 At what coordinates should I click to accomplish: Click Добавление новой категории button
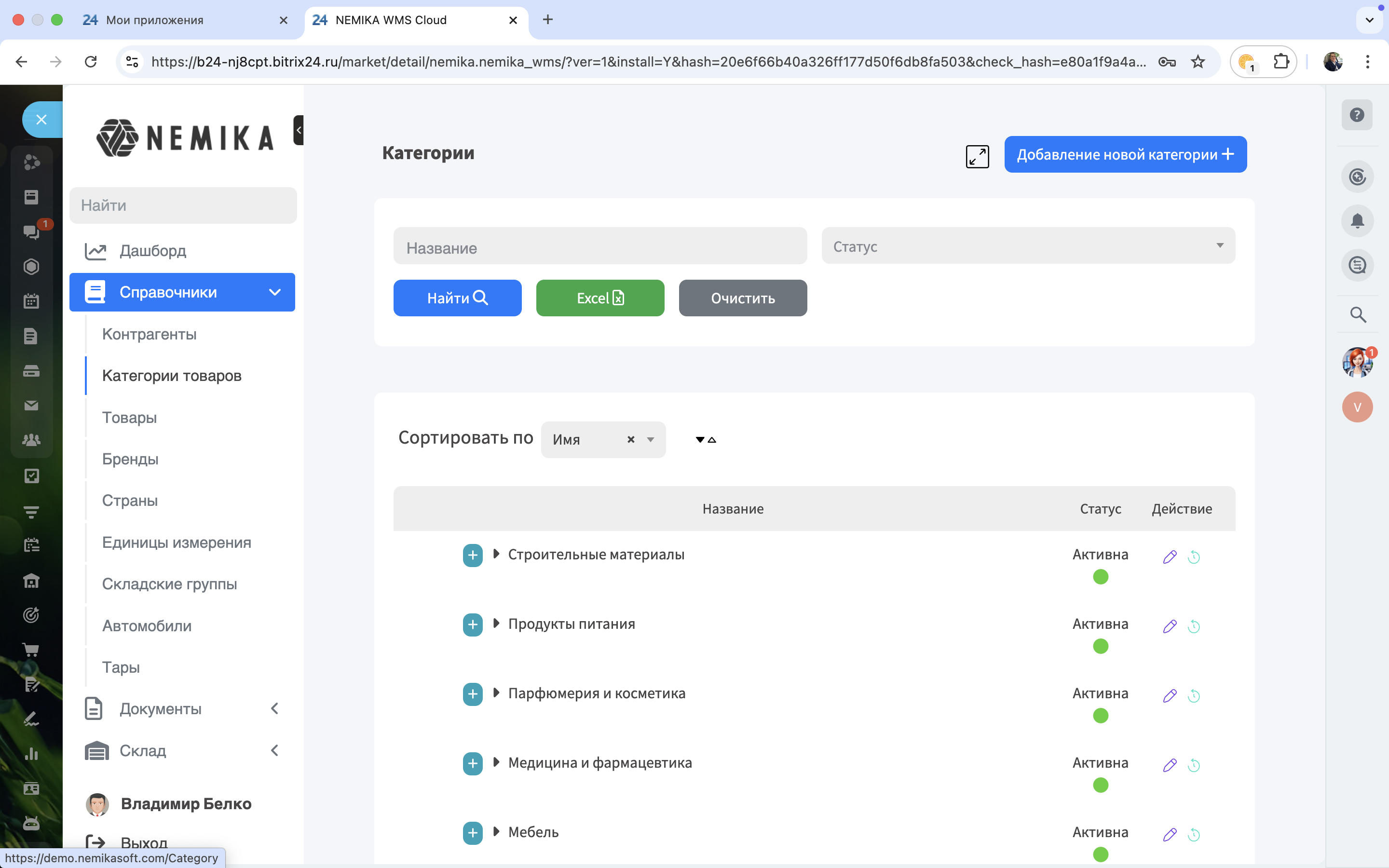[1125, 154]
